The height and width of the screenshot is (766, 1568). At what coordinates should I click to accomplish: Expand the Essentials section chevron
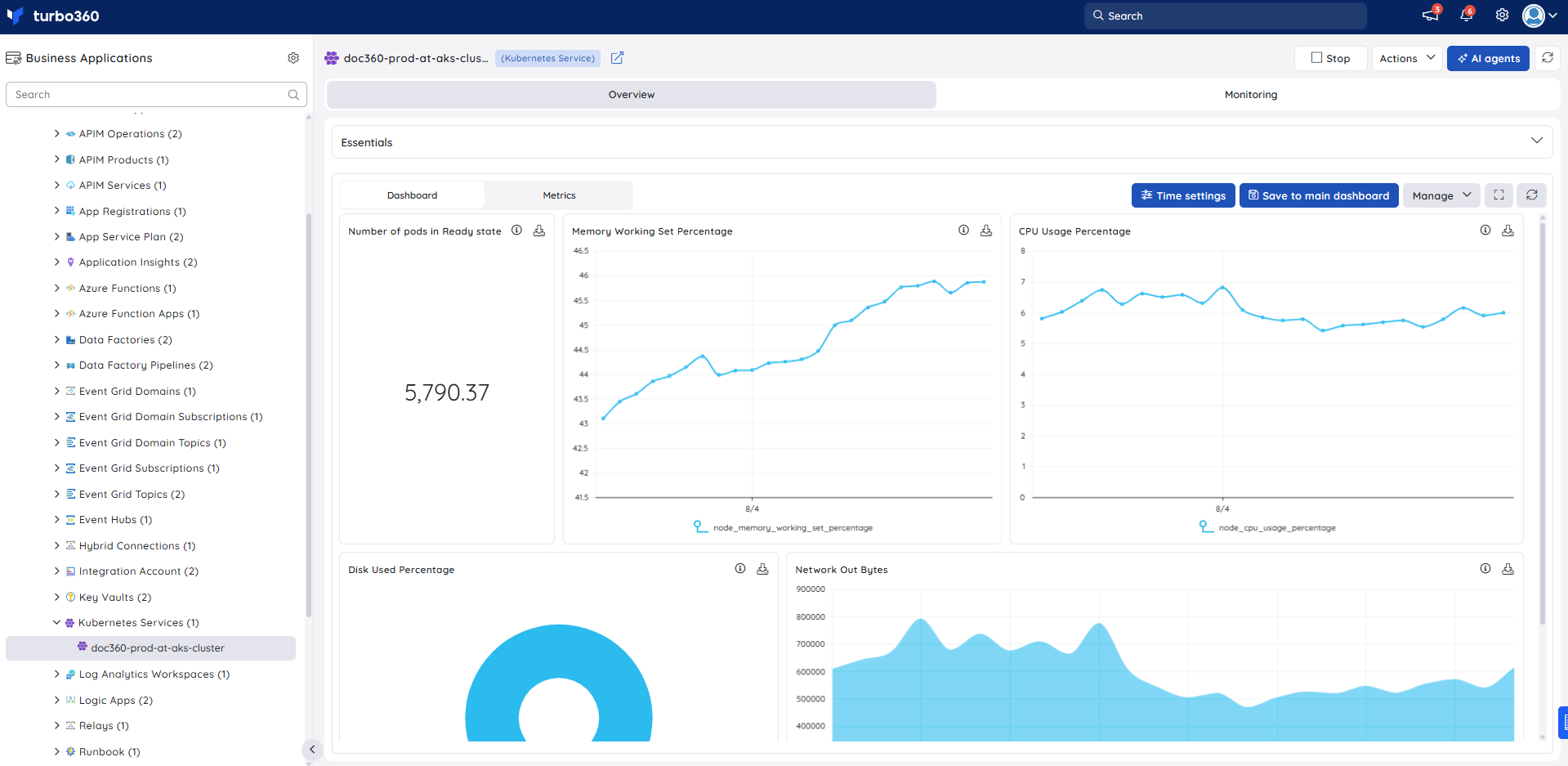pyautogui.click(x=1536, y=141)
